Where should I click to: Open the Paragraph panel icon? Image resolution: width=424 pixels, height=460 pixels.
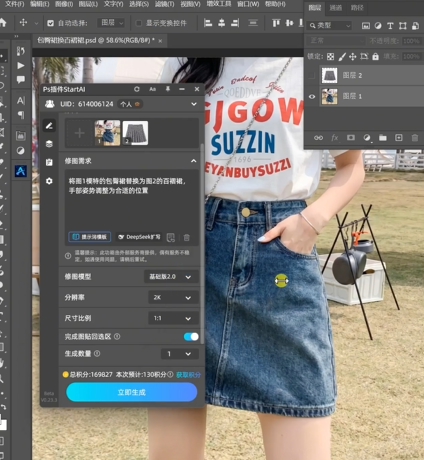click(x=21, y=115)
